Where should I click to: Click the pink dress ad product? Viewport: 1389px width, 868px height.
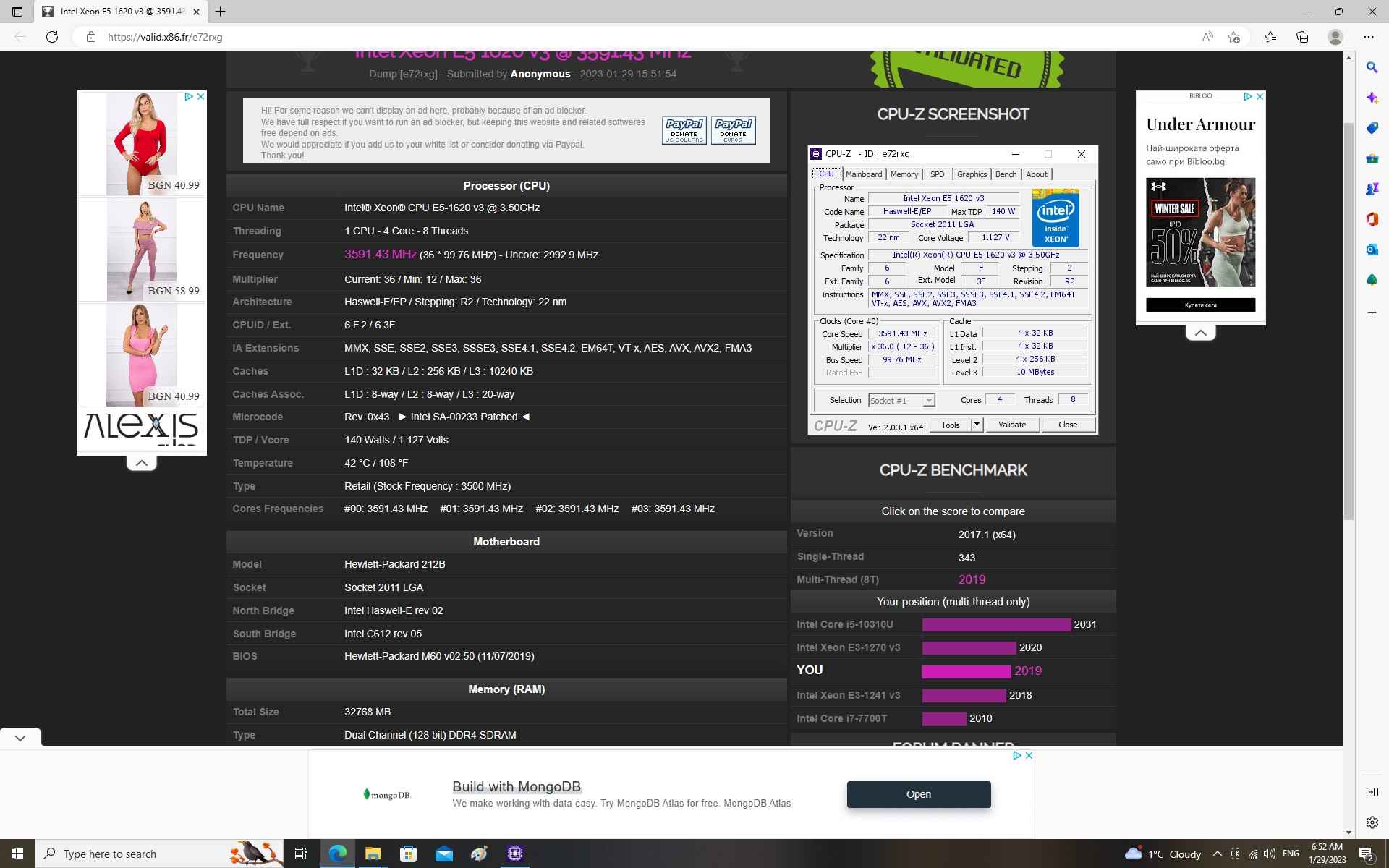[x=142, y=354]
